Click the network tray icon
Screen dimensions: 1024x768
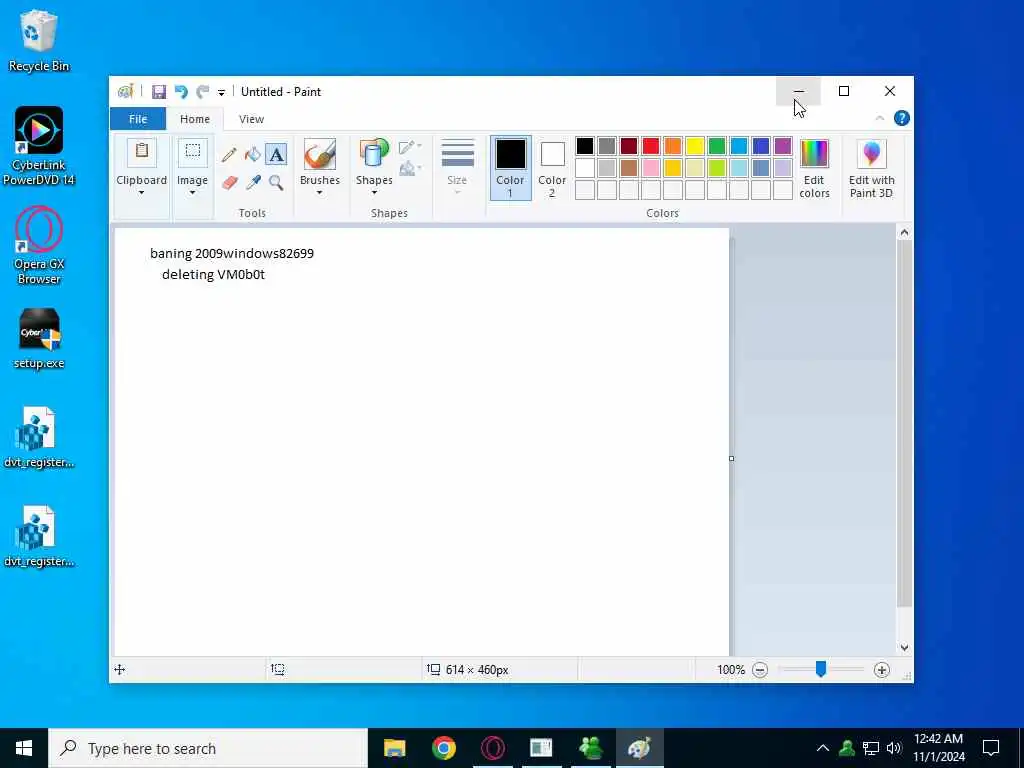click(x=871, y=748)
